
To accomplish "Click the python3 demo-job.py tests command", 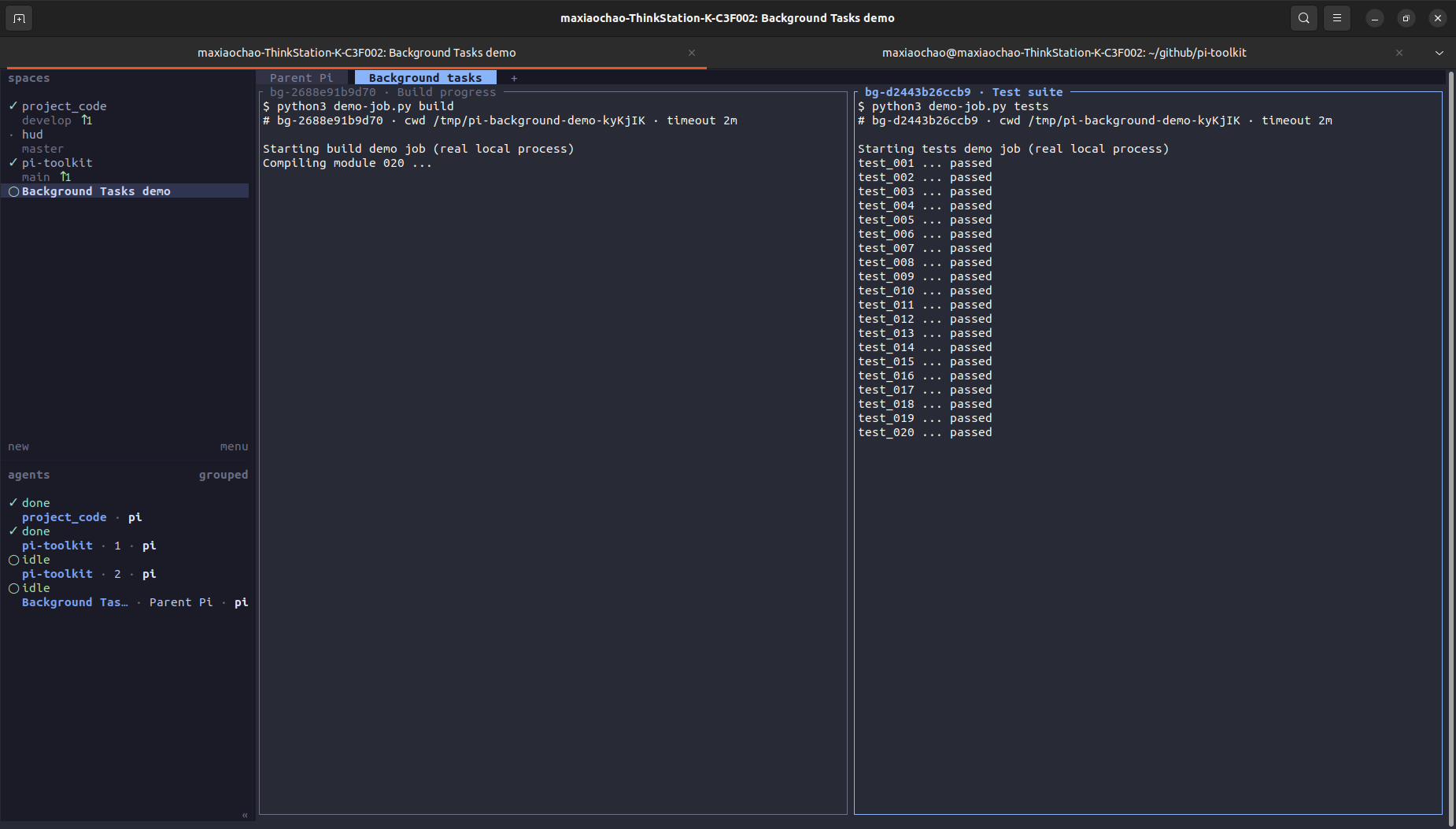I will pos(960,106).
